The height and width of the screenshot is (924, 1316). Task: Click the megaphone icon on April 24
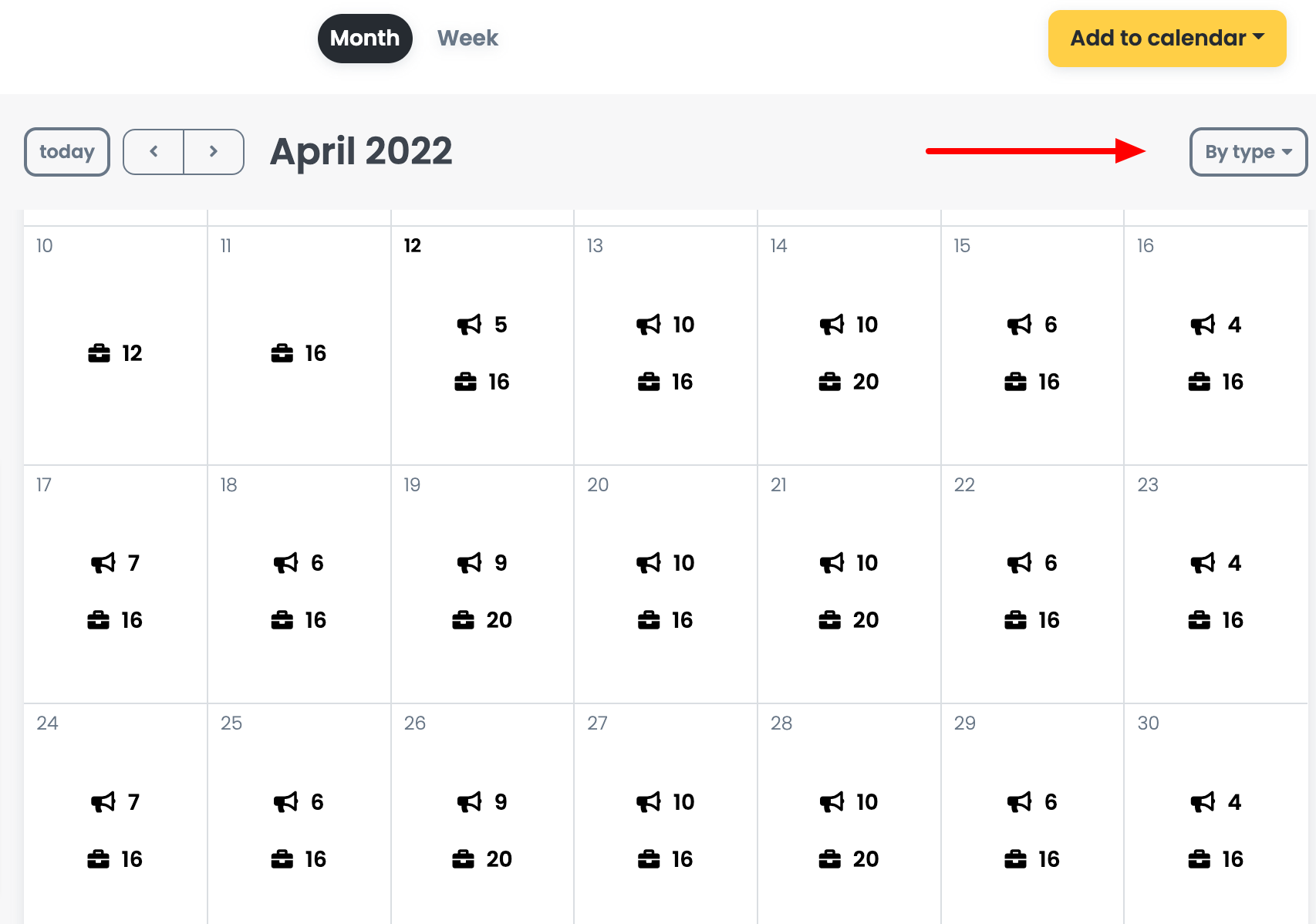[103, 802]
